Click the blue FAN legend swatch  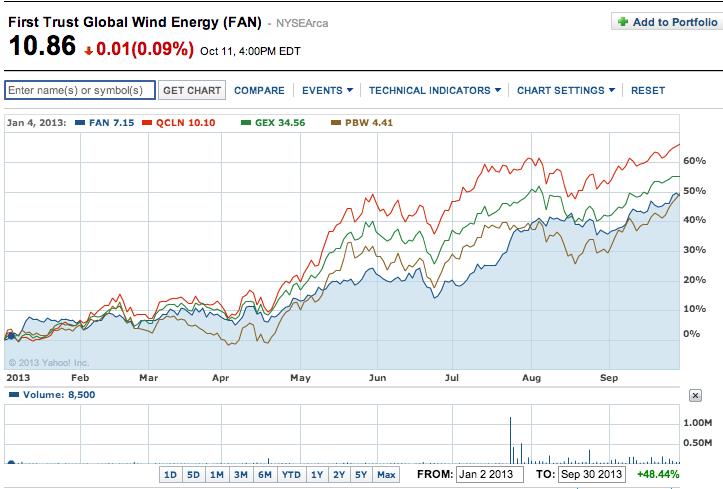pyautogui.click(x=80, y=123)
